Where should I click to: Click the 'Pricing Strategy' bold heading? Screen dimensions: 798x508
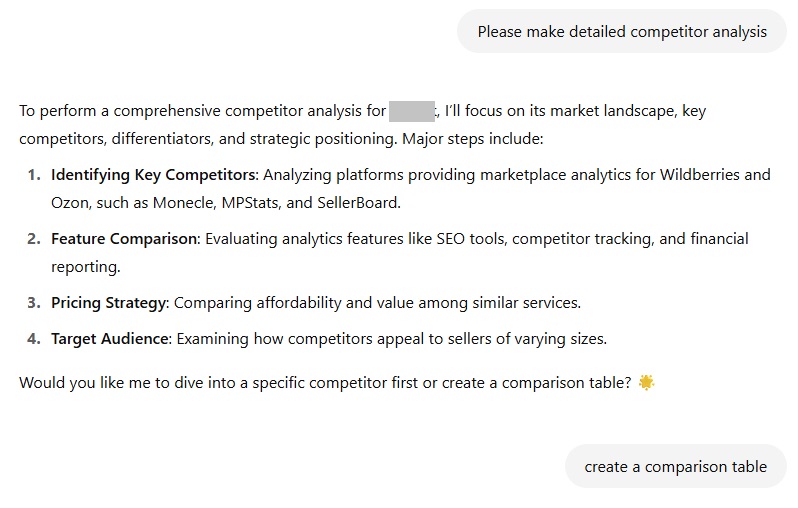point(110,303)
